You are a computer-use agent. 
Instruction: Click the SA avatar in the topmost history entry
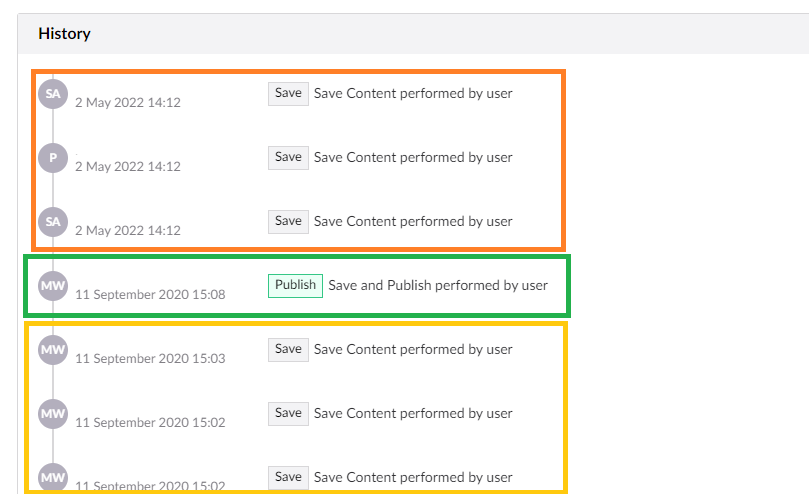click(x=53, y=94)
